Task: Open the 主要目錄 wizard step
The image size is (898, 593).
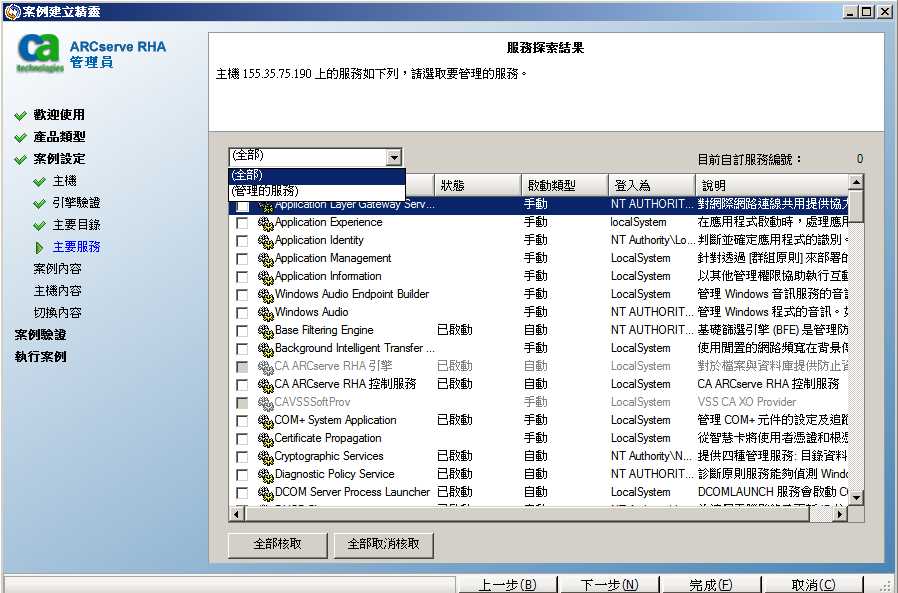Action: 76,225
